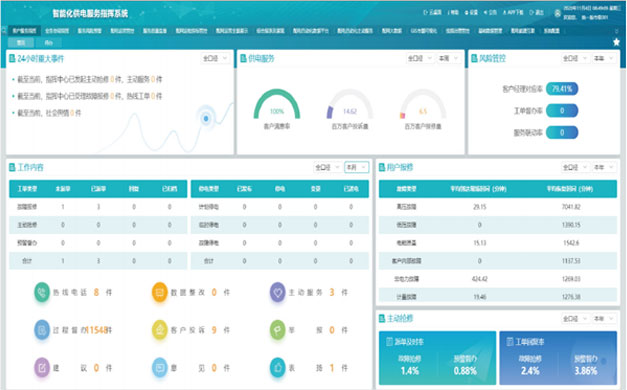Image resolution: width=627 pixels, height=390 pixels.
Task: Click the 1.4% value in 派单及时率 card
Action: click(x=410, y=371)
